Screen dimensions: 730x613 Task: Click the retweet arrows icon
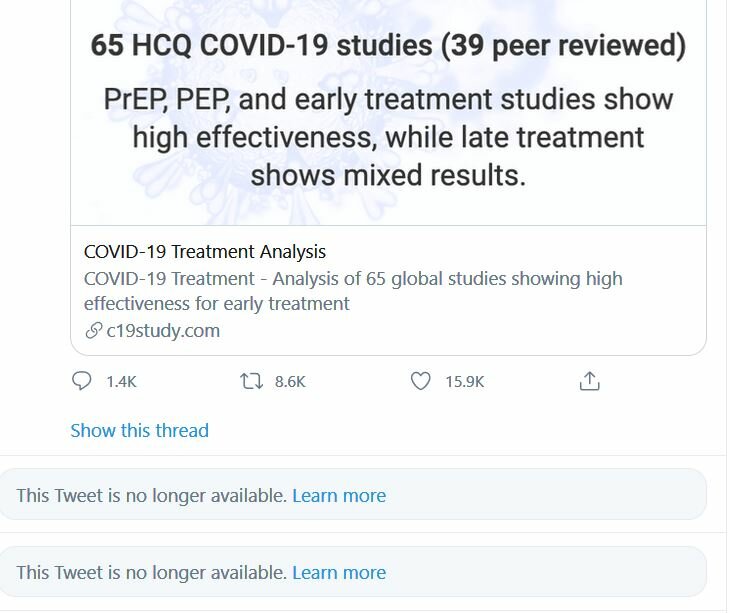click(x=251, y=381)
